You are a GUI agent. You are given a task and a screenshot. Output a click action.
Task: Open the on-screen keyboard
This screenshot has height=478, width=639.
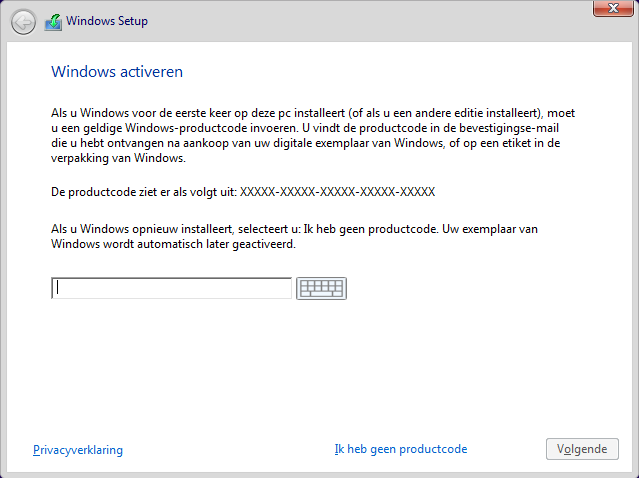coord(321,288)
